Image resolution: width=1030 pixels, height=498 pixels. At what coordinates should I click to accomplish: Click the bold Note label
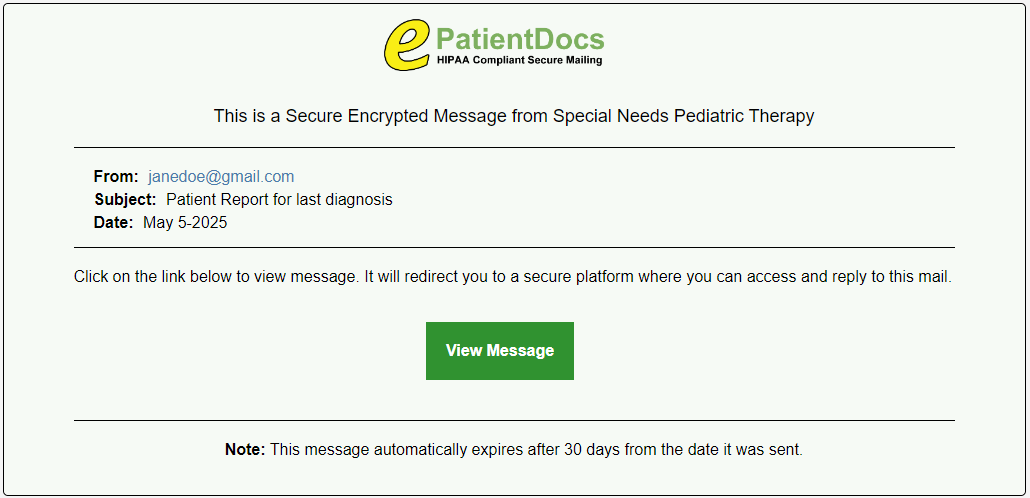244,450
